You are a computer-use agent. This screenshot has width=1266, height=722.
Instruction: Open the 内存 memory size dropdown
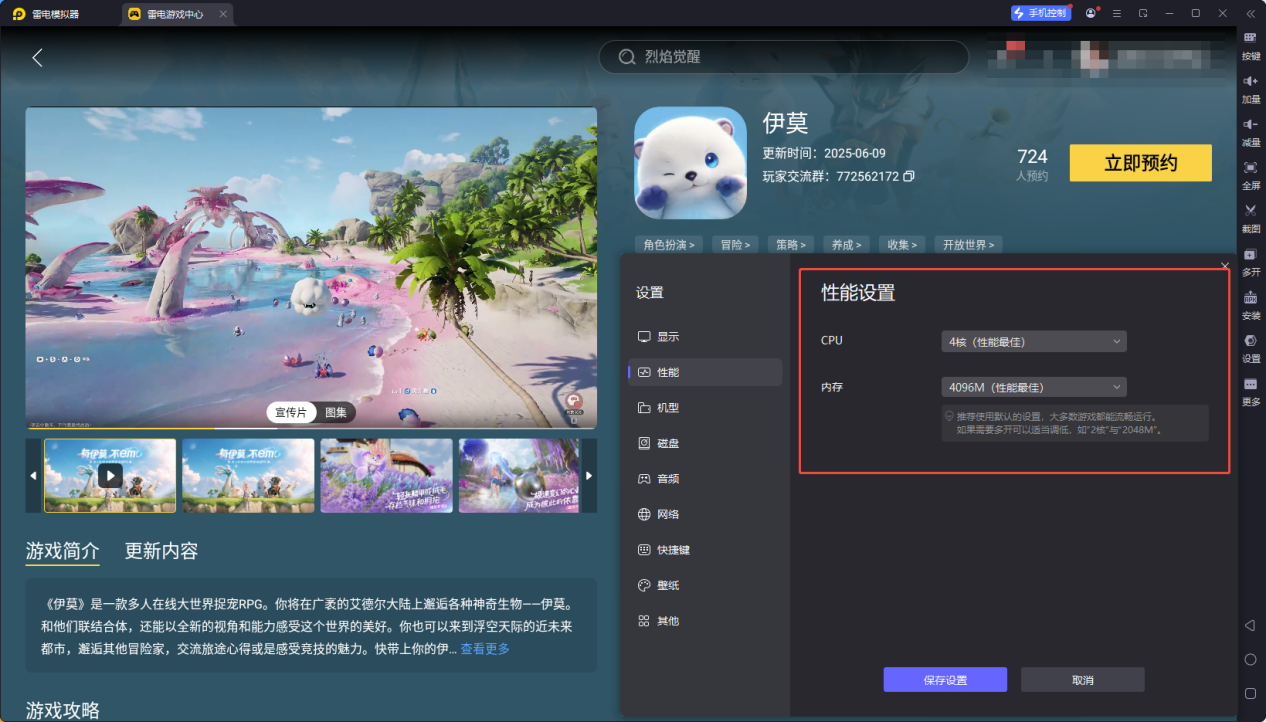tap(1033, 386)
